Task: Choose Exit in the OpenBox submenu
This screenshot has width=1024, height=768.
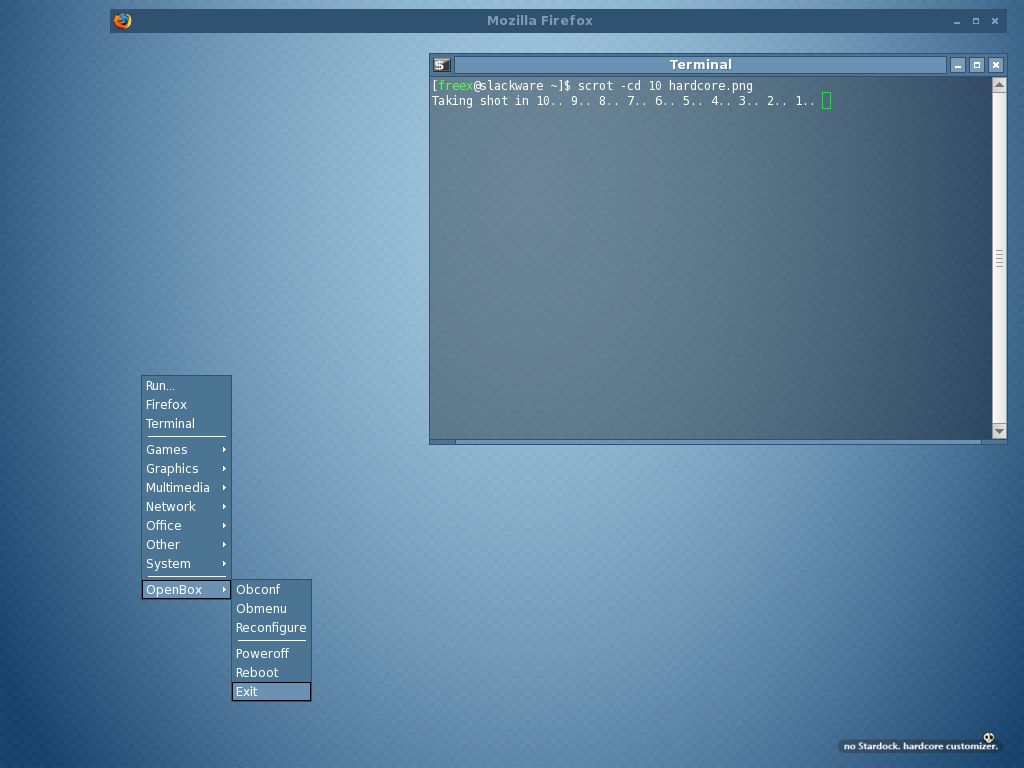Action: [271, 692]
